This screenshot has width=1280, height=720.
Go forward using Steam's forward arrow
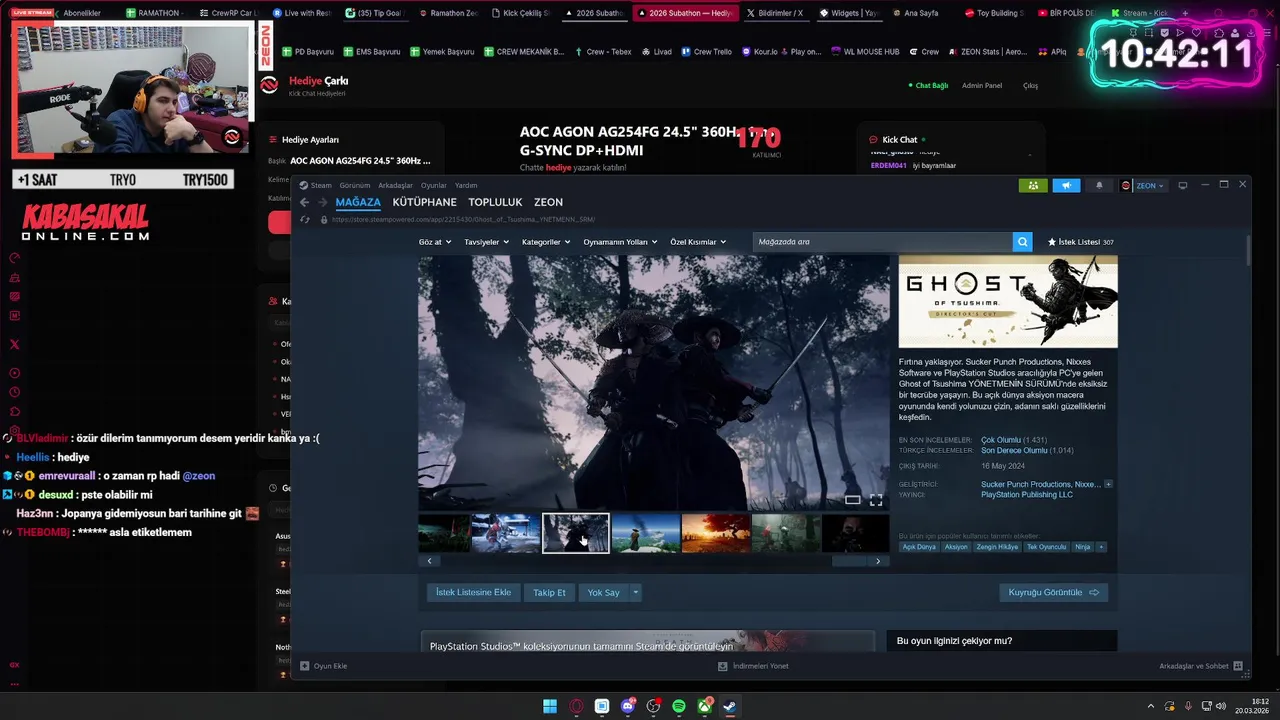click(322, 202)
